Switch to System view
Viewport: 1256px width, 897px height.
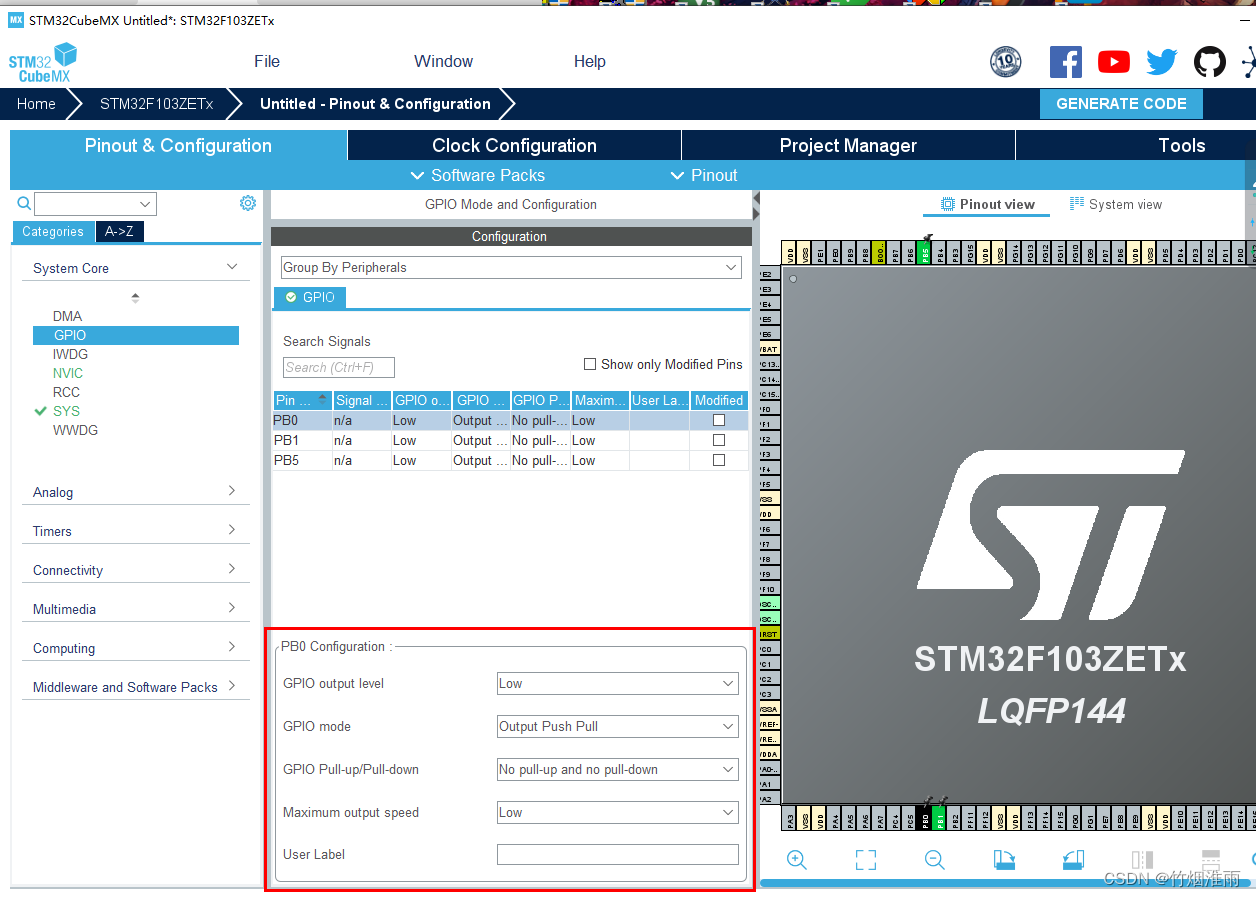[1116, 204]
